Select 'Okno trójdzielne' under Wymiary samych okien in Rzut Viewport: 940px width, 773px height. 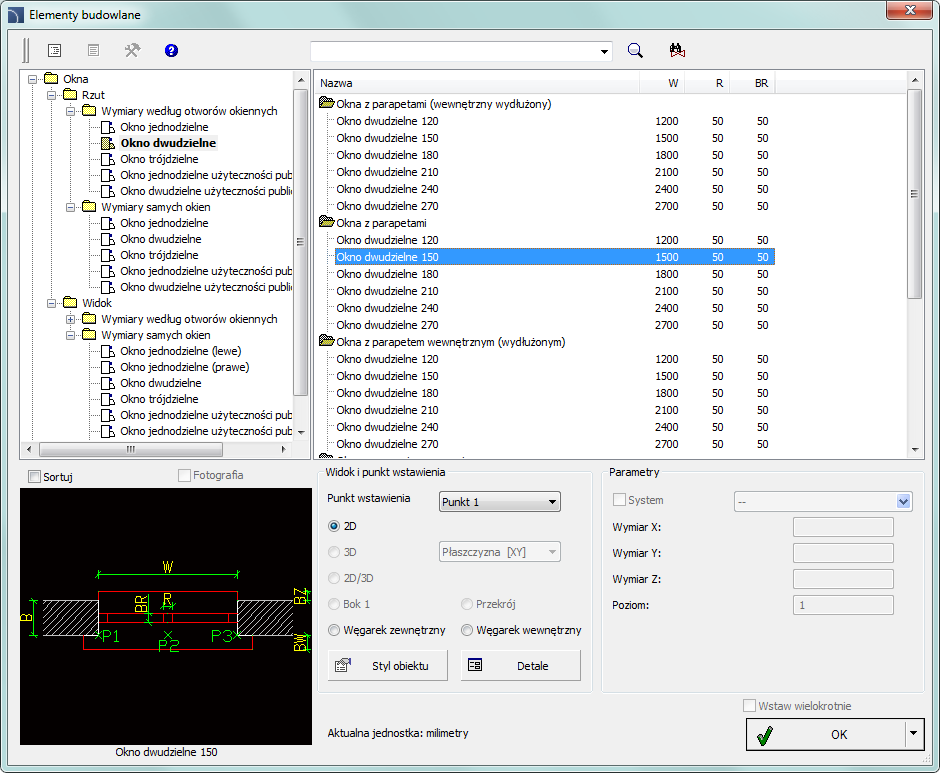tap(159, 255)
